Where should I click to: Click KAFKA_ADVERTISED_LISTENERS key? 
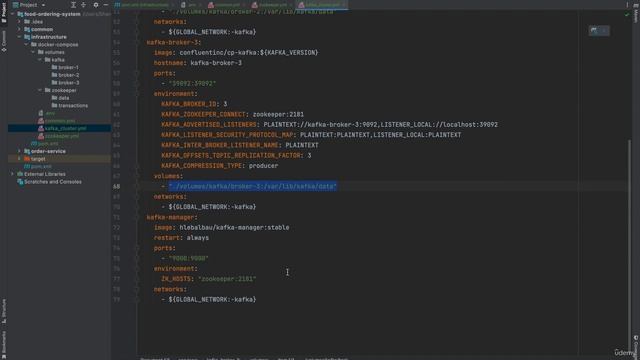click(209, 124)
